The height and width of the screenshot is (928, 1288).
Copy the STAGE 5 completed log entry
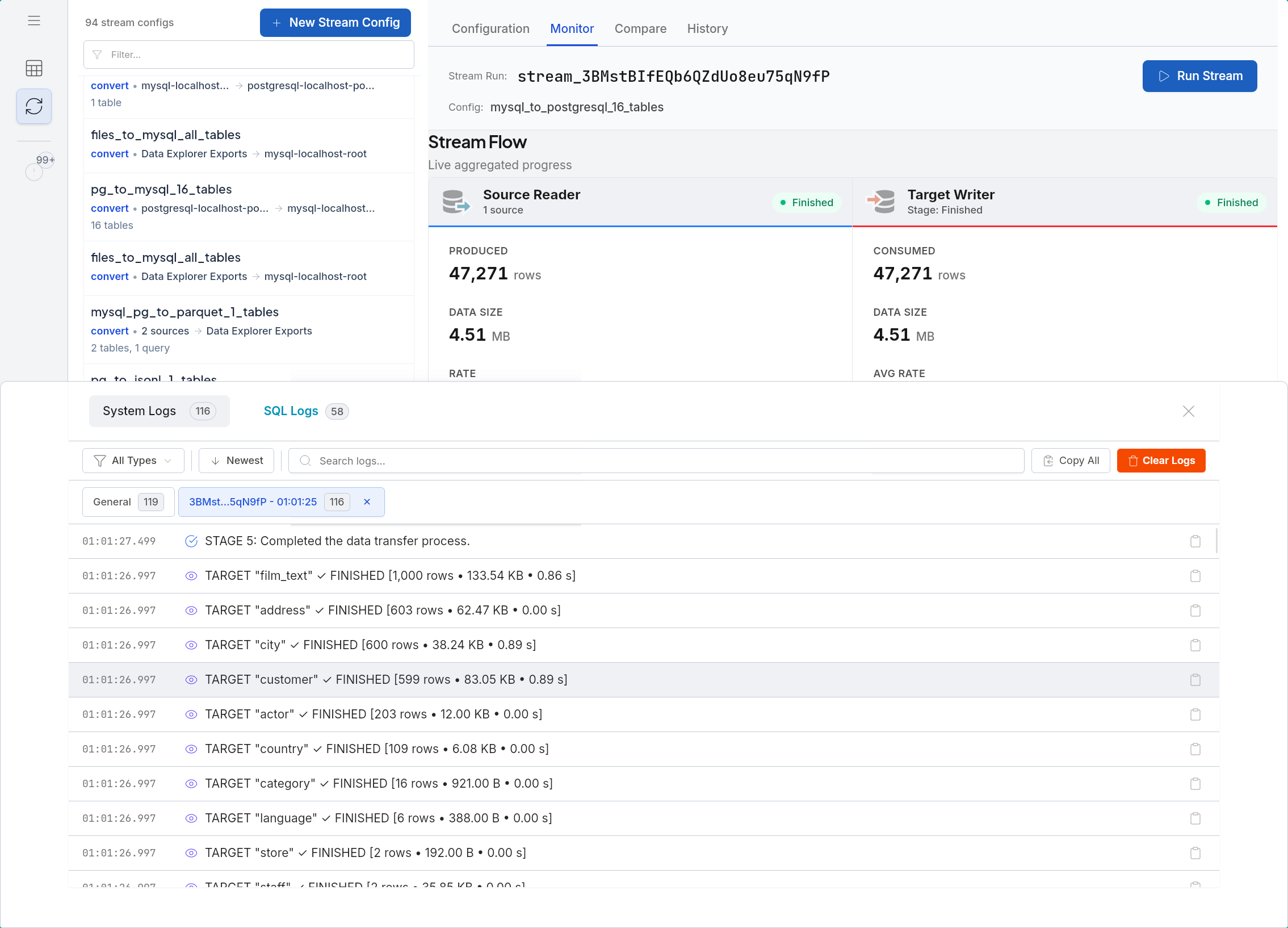tap(1195, 541)
